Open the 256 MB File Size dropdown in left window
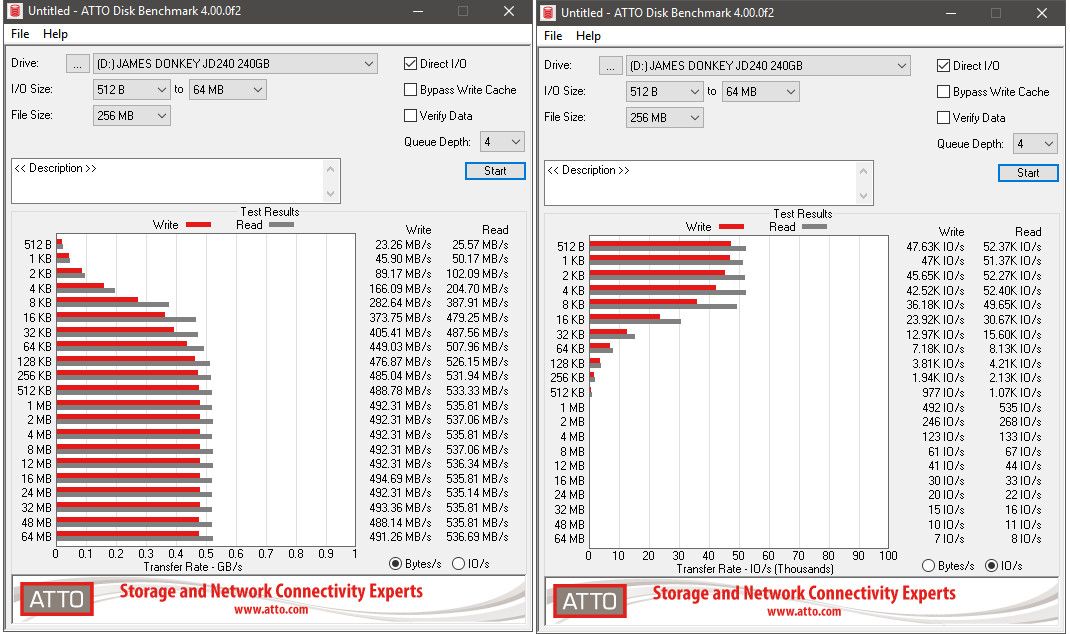 pyautogui.click(x=132, y=115)
